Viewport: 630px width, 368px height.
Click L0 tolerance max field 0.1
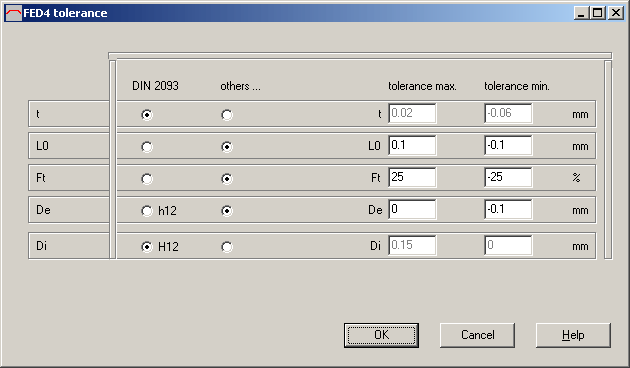click(x=412, y=145)
